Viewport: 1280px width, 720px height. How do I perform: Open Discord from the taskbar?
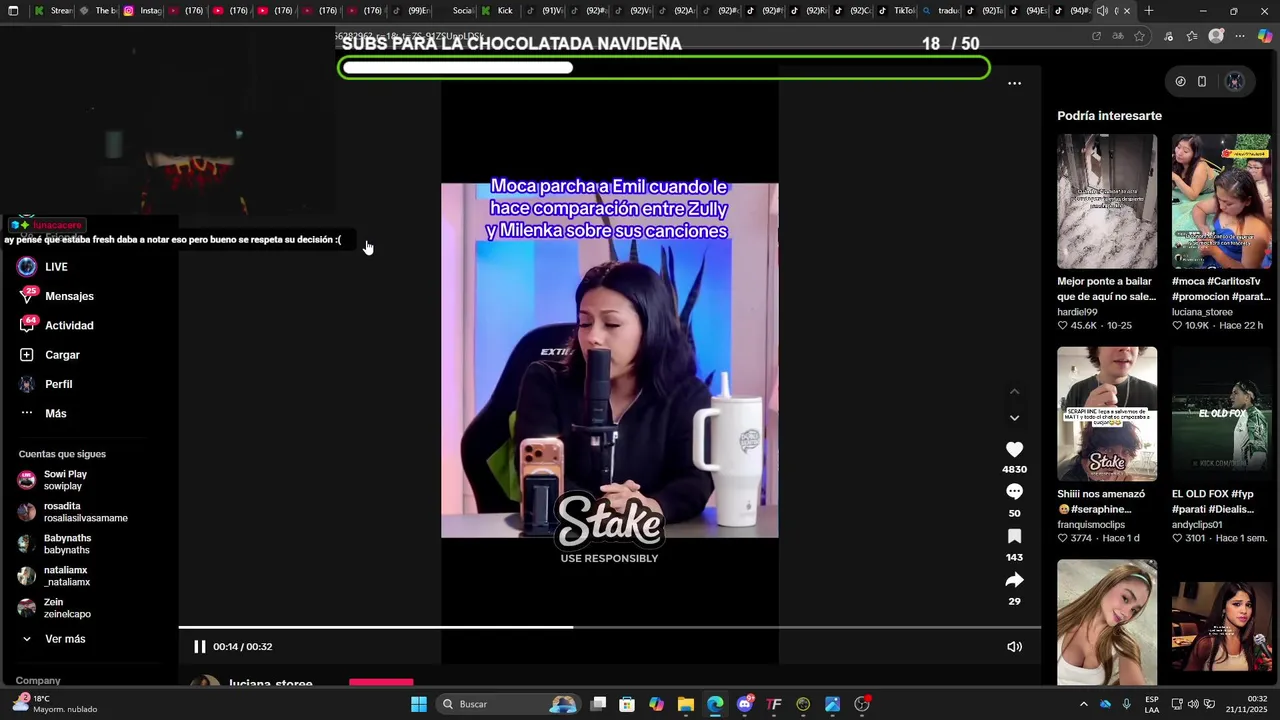click(x=744, y=704)
